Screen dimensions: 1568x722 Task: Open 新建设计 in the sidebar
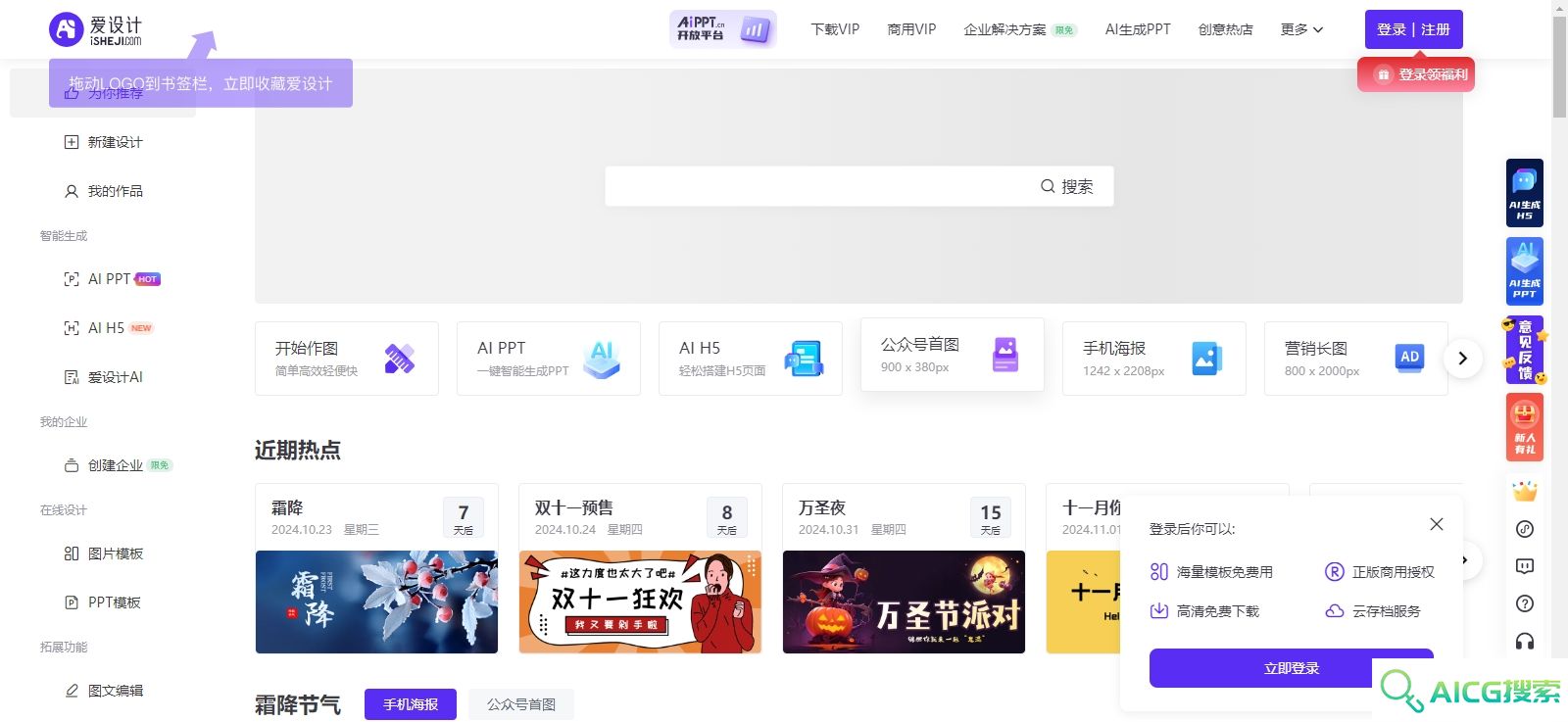[103, 142]
